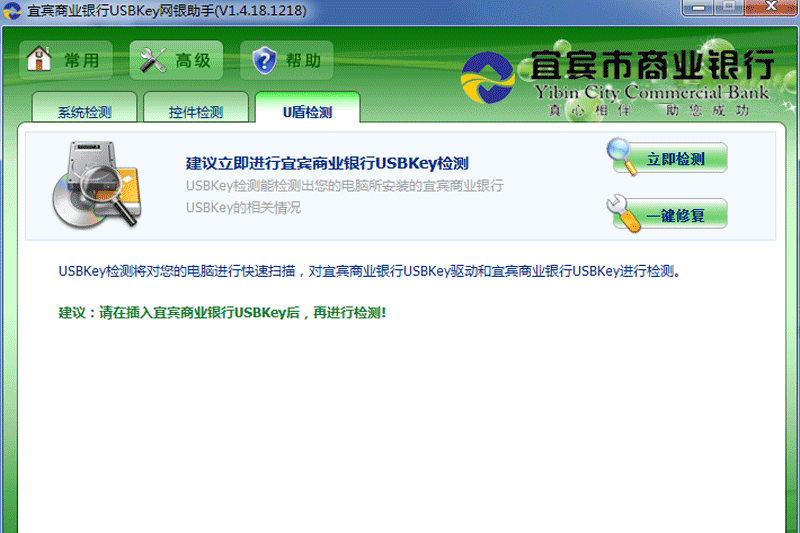Screen dimensions: 800x533
Task: Select the U盾检测 tab
Action: pyautogui.click(x=308, y=108)
